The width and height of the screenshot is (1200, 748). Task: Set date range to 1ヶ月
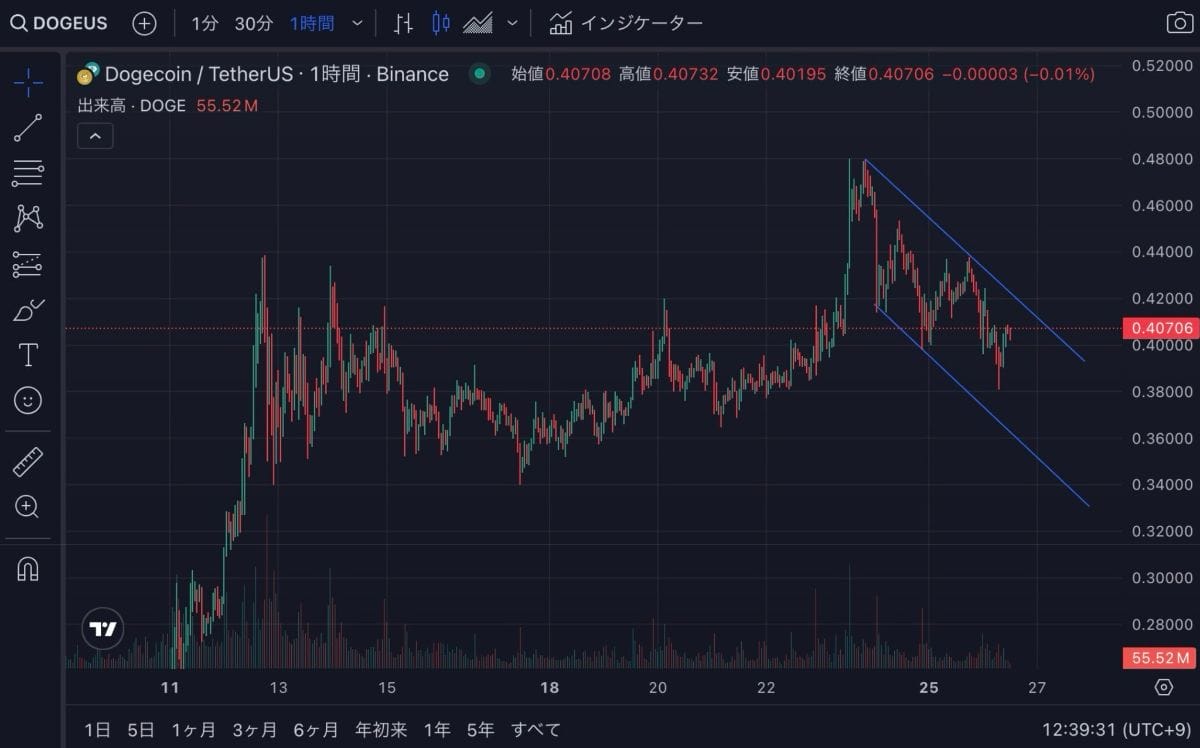(x=194, y=729)
